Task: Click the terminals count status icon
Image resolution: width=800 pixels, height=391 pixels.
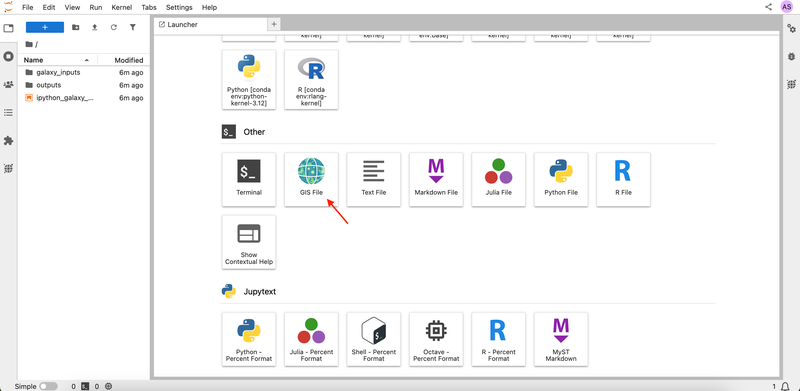Action: pos(86,386)
